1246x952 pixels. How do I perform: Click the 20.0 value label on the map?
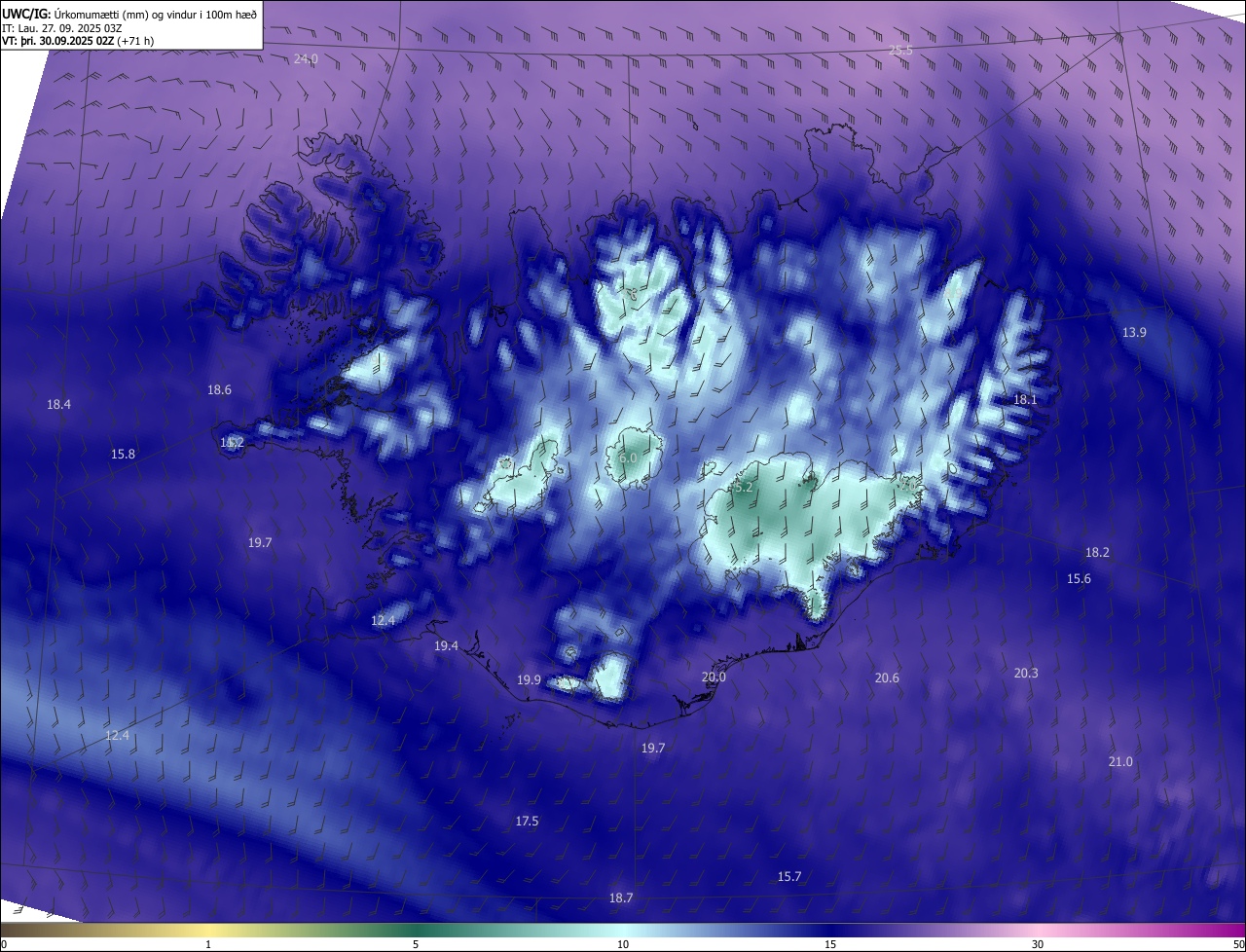714,677
